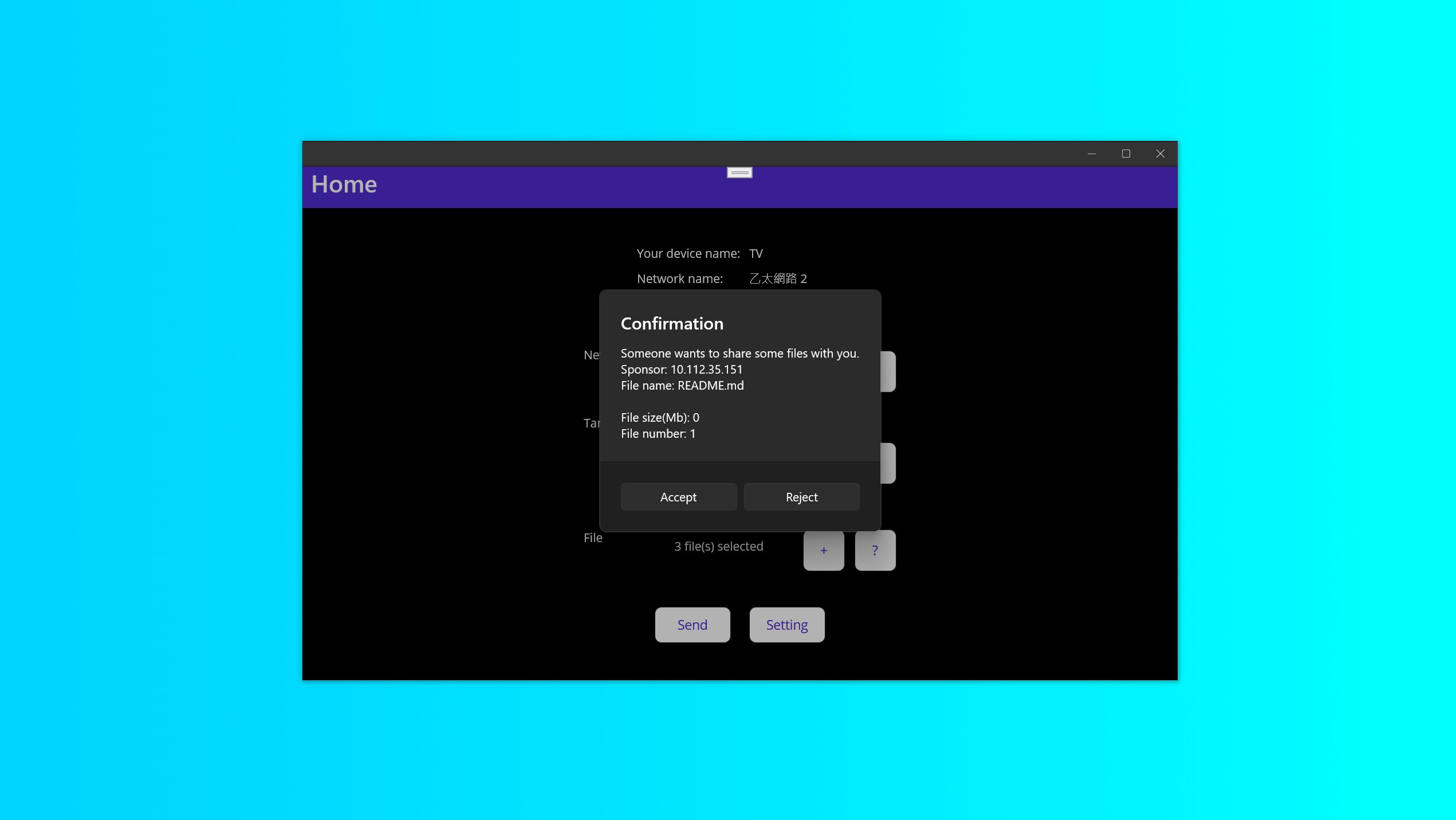Image resolution: width=1456 pixels, height=820 pixels.
Task: Minimize the application window
Action: [x=1091, y=154]
